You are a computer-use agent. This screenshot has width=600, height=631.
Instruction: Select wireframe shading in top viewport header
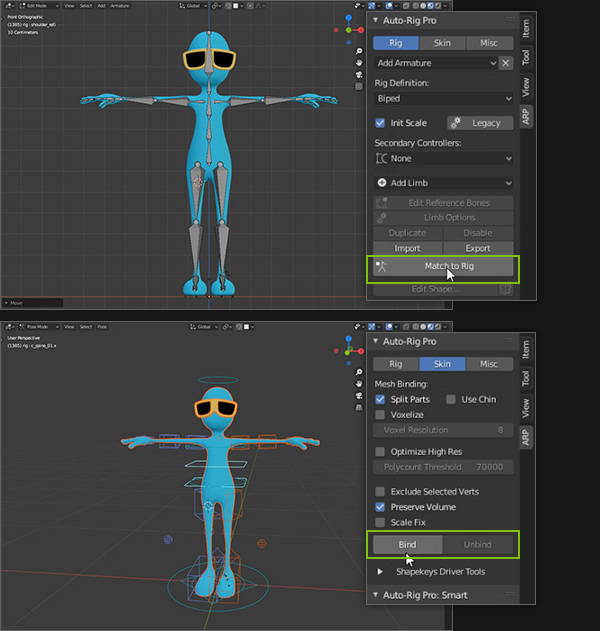(x=416, y=6)
